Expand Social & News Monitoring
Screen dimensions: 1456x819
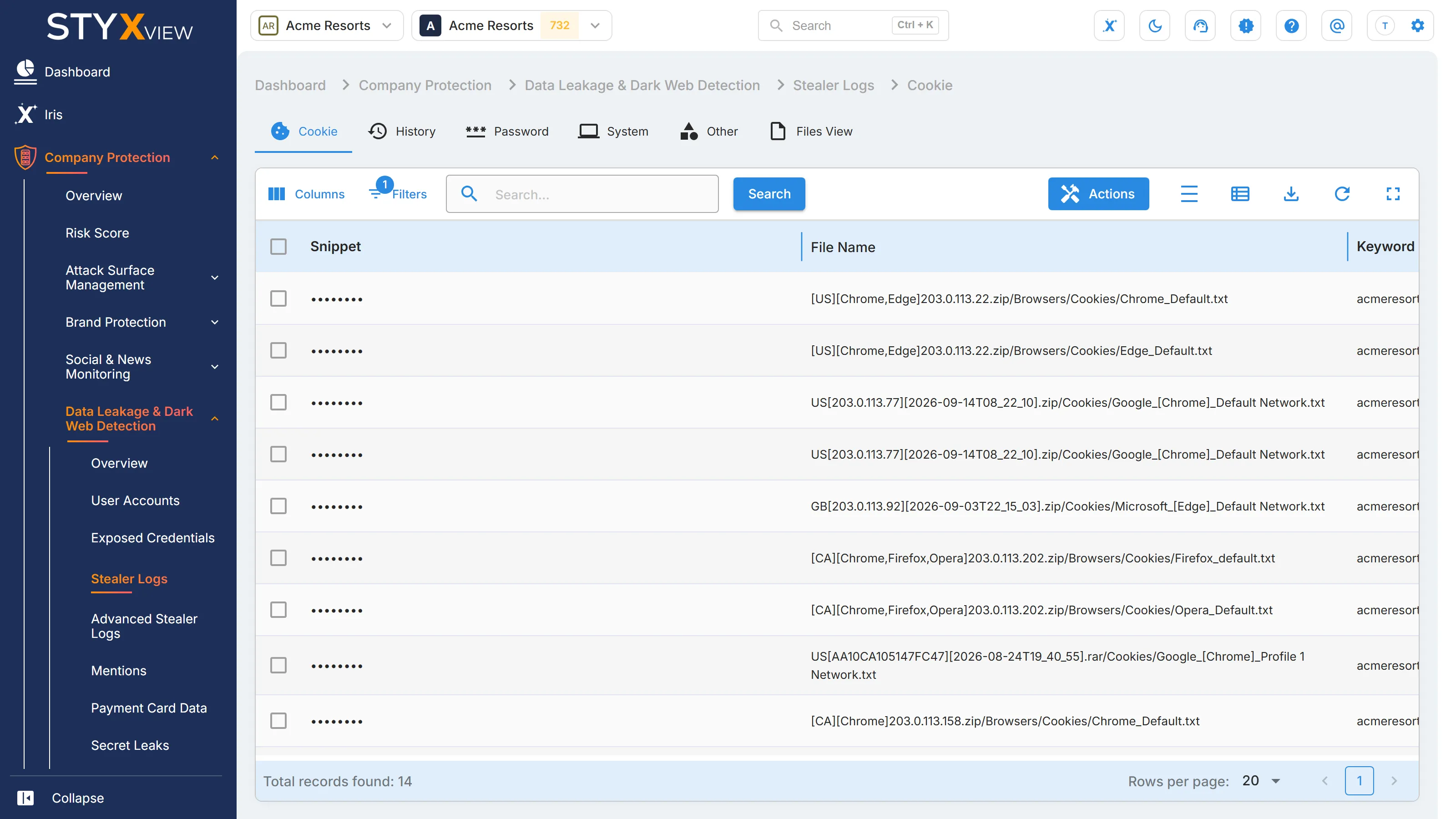215,367
